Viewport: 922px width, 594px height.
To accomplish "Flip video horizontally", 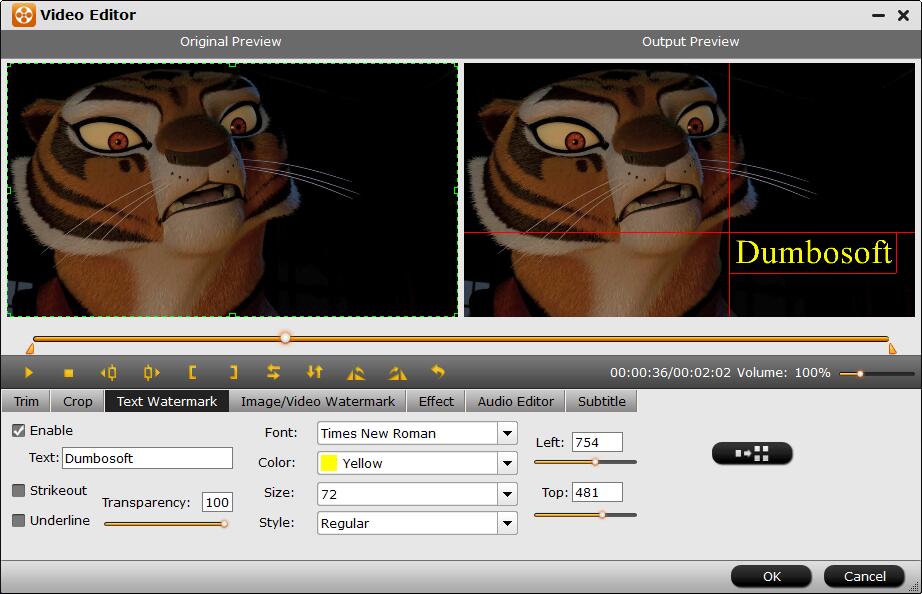I will click(273, 373).
